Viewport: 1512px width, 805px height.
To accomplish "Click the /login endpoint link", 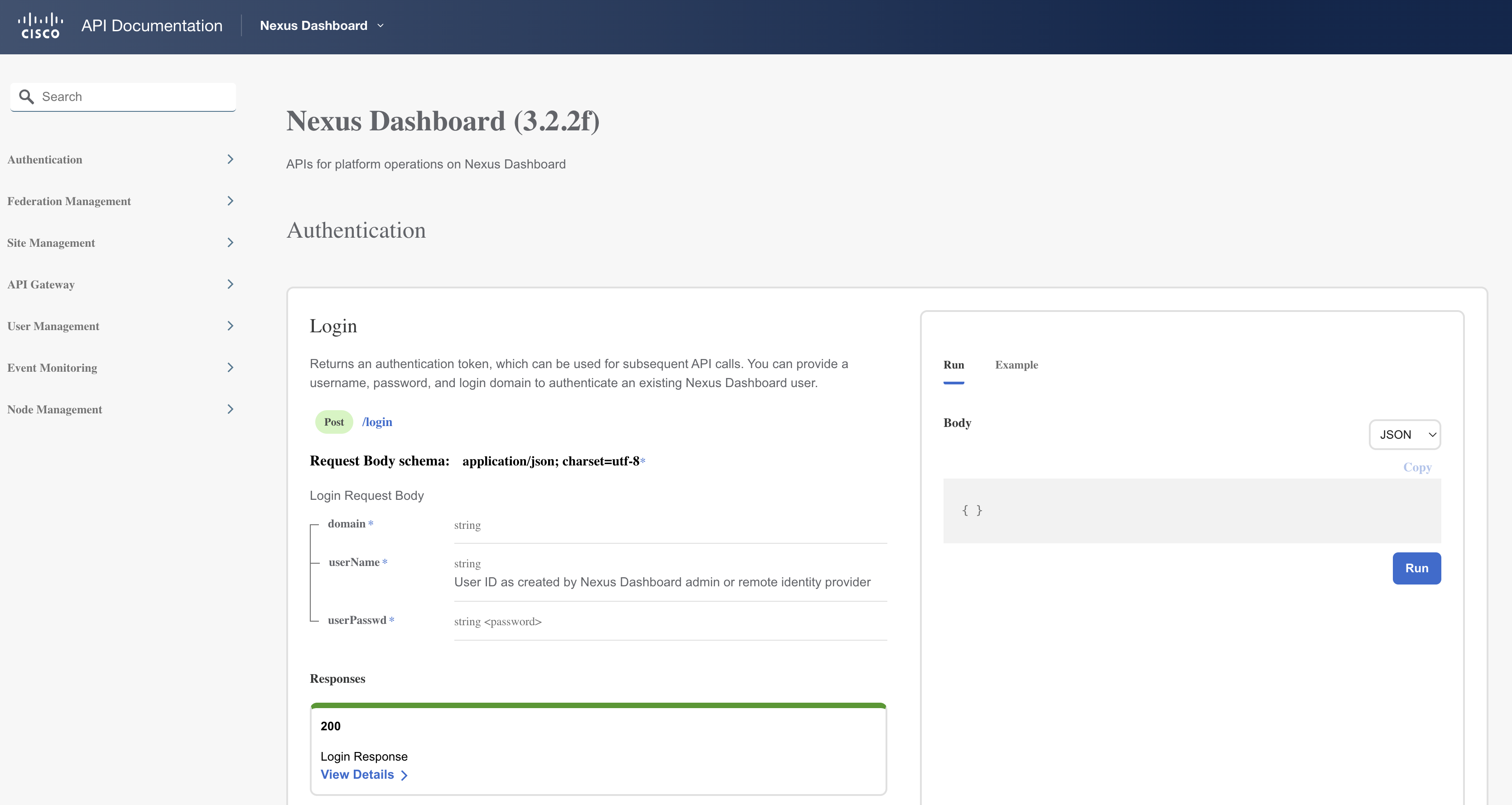I will (x=377, y=422).
